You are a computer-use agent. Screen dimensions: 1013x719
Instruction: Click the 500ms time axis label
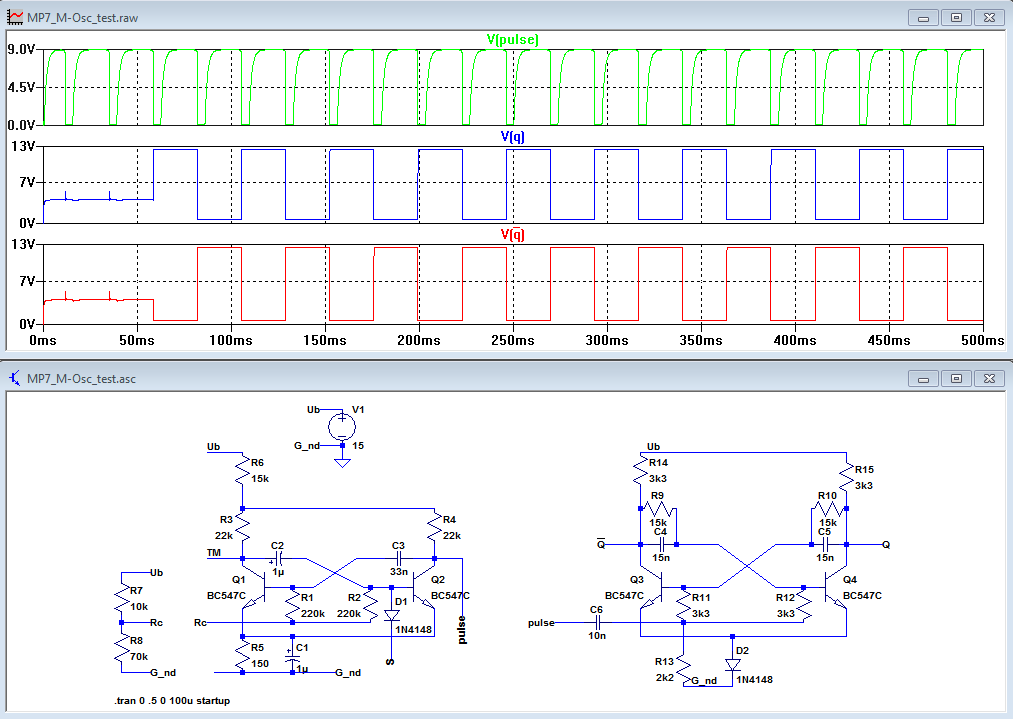click(x=983, y=340)
